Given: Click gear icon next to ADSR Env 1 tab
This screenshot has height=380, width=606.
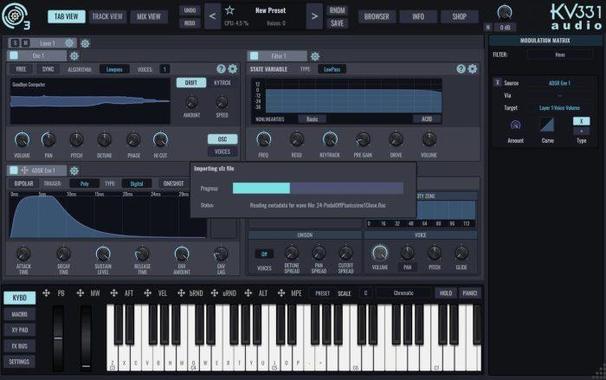Looking at the screenshot, I should click(74, 170).
